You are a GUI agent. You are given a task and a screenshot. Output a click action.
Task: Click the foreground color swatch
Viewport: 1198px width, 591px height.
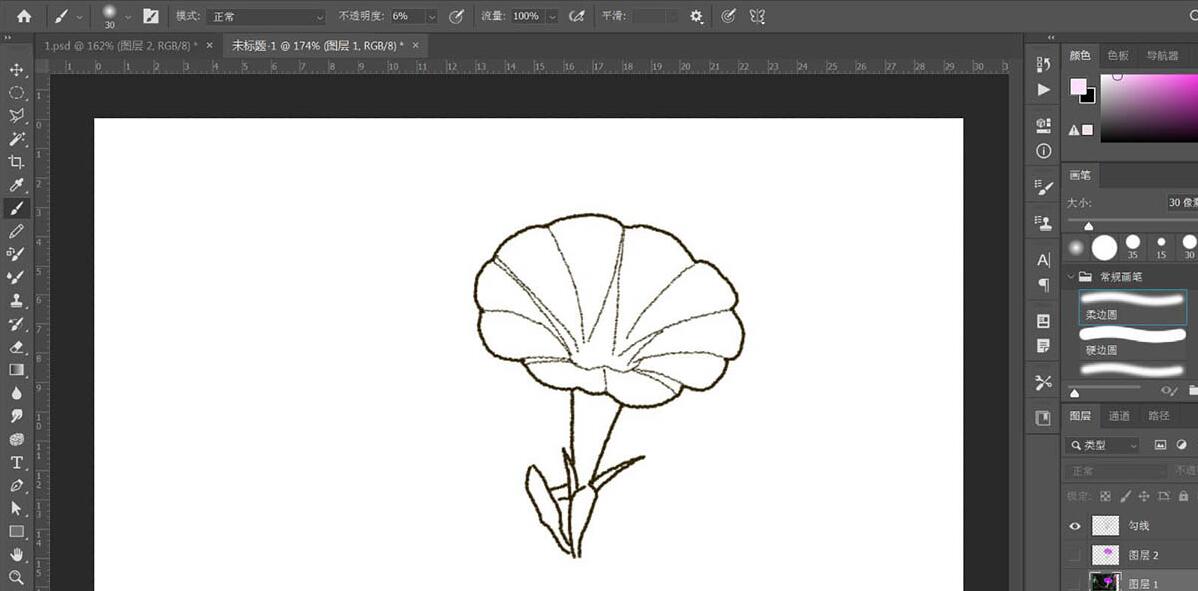(1080, 88)
